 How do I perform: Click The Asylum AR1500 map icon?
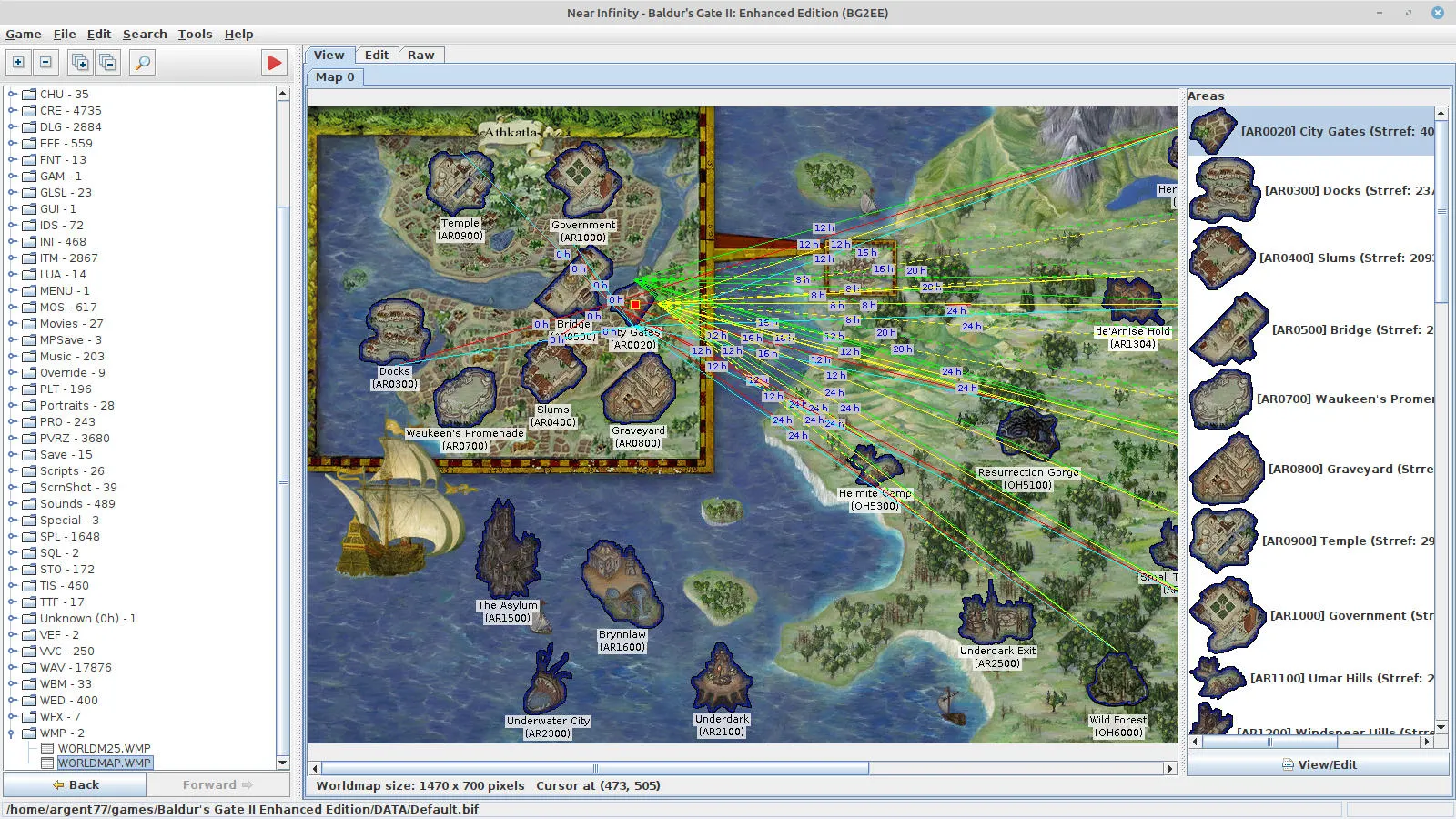click(x=508, y=549)
